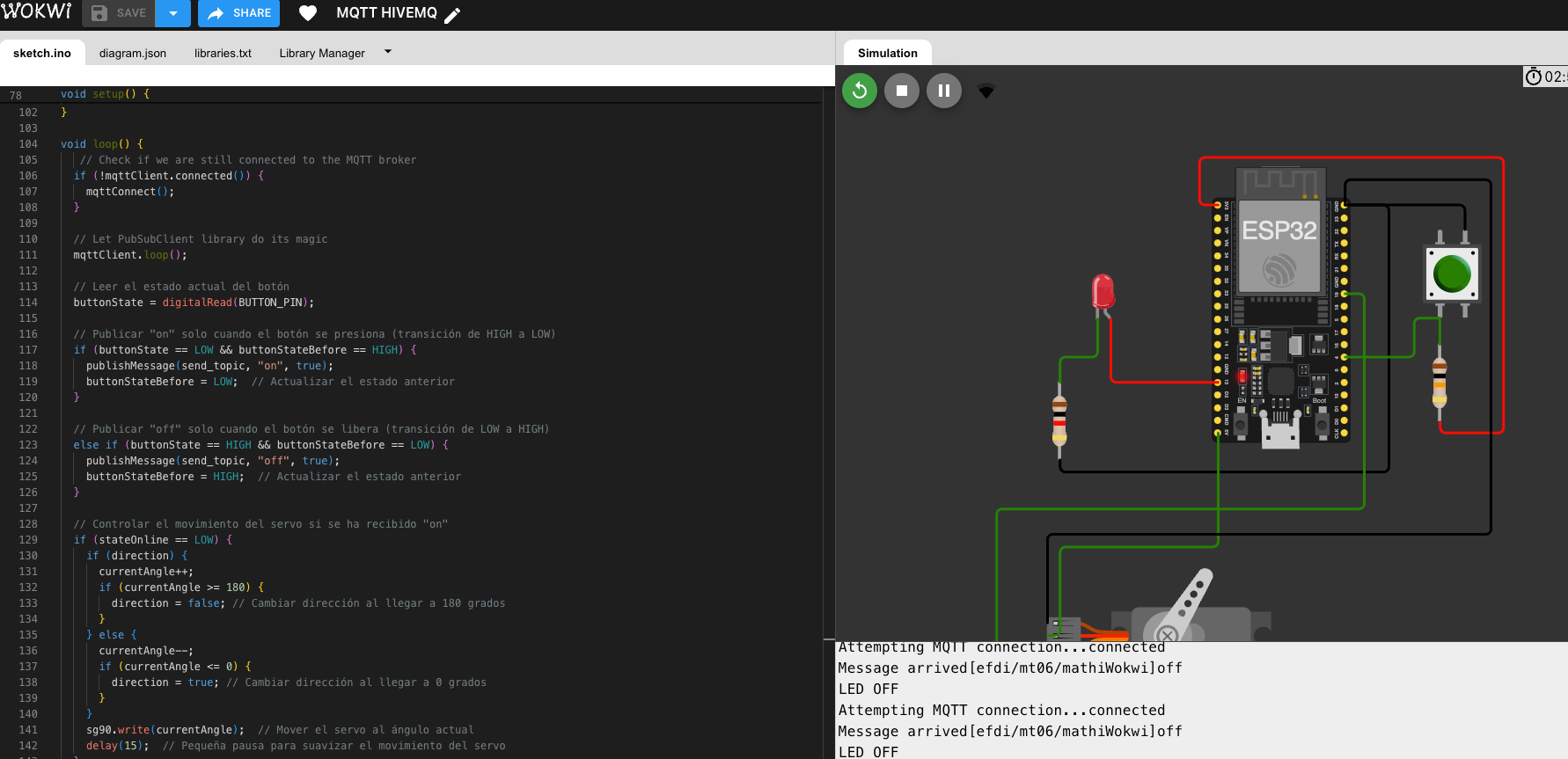Click the line 'buttonStateBefore = HIGH;'
Screen dimensions: 1568x759
[165, 477]
